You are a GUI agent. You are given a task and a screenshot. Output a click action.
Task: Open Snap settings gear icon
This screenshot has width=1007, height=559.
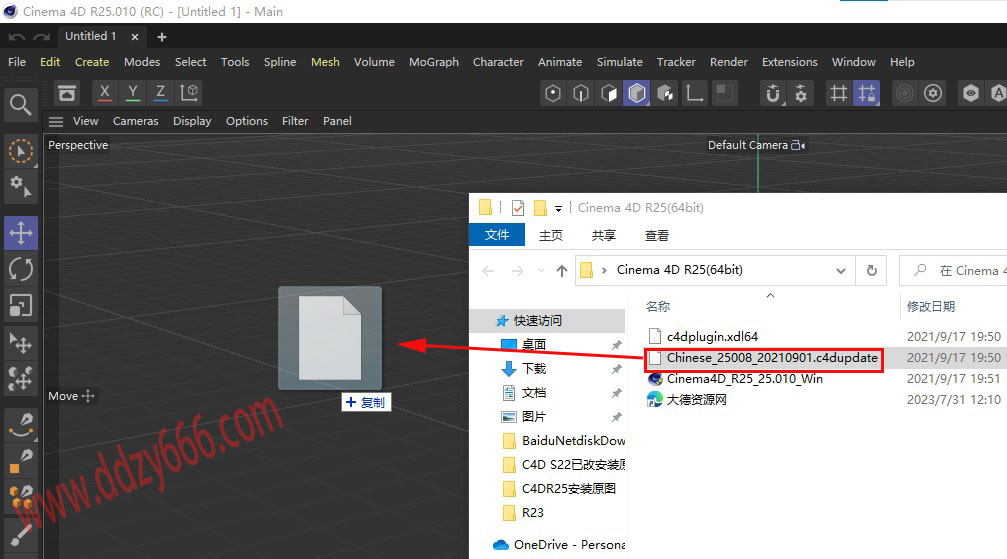(x=801, y=94)
